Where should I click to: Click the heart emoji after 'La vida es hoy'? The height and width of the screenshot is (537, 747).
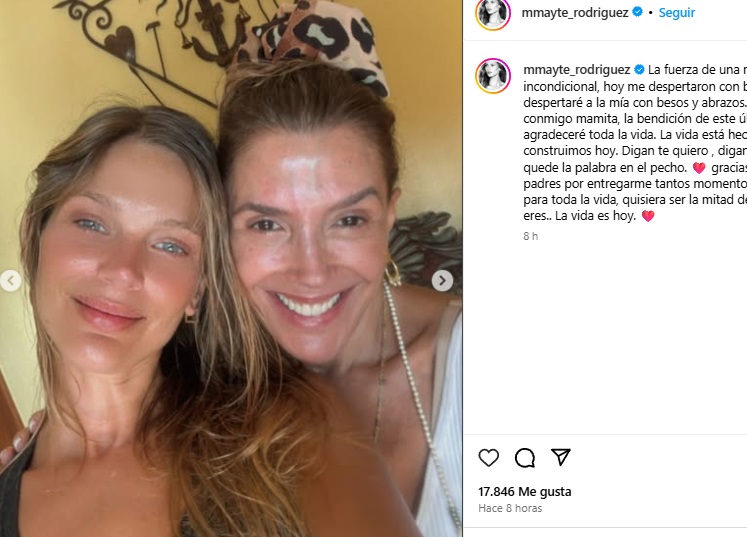tap(648, 216)
